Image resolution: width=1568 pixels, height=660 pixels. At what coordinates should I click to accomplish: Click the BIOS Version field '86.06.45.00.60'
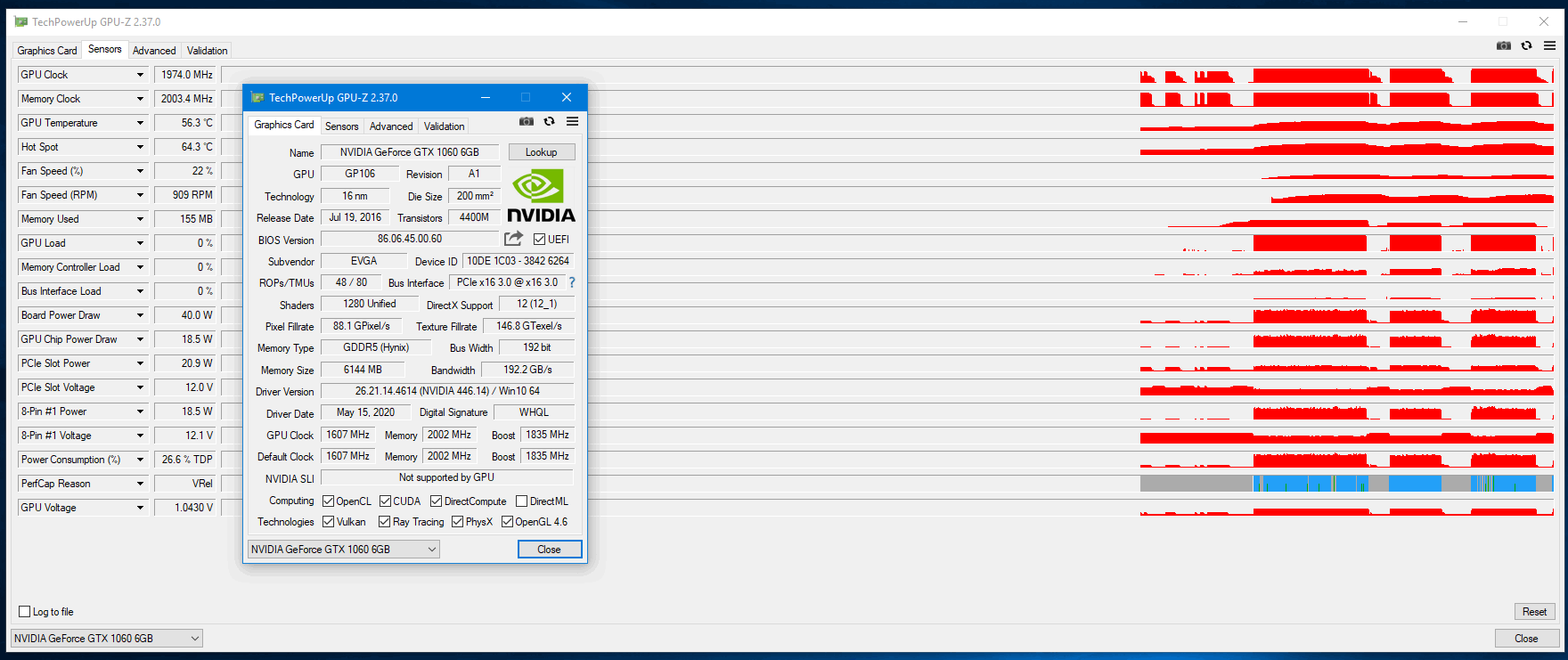point(410,239)
